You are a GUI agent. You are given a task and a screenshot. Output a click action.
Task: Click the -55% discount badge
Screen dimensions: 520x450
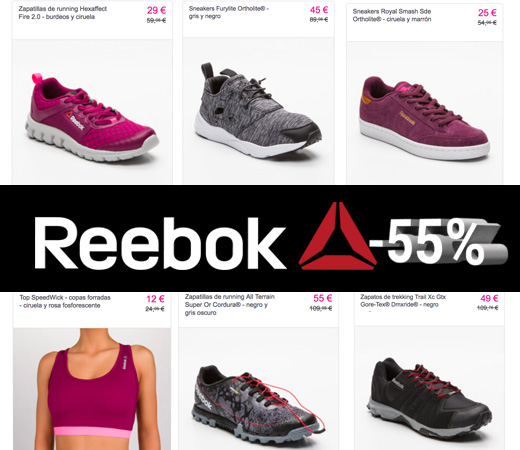coord(438,241)
